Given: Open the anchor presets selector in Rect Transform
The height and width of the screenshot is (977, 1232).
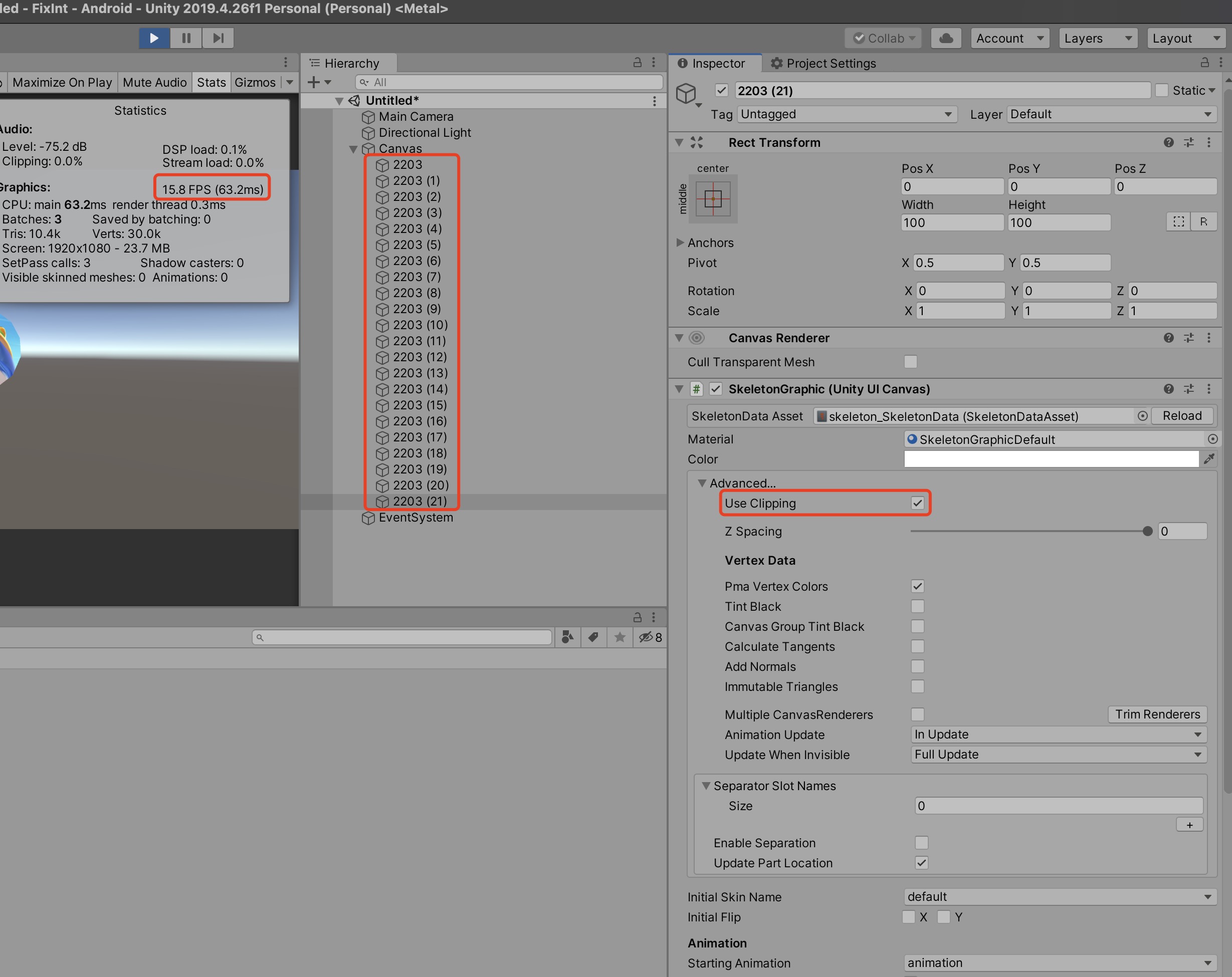Looking at the screenshot, I should [x=714, y=199].
